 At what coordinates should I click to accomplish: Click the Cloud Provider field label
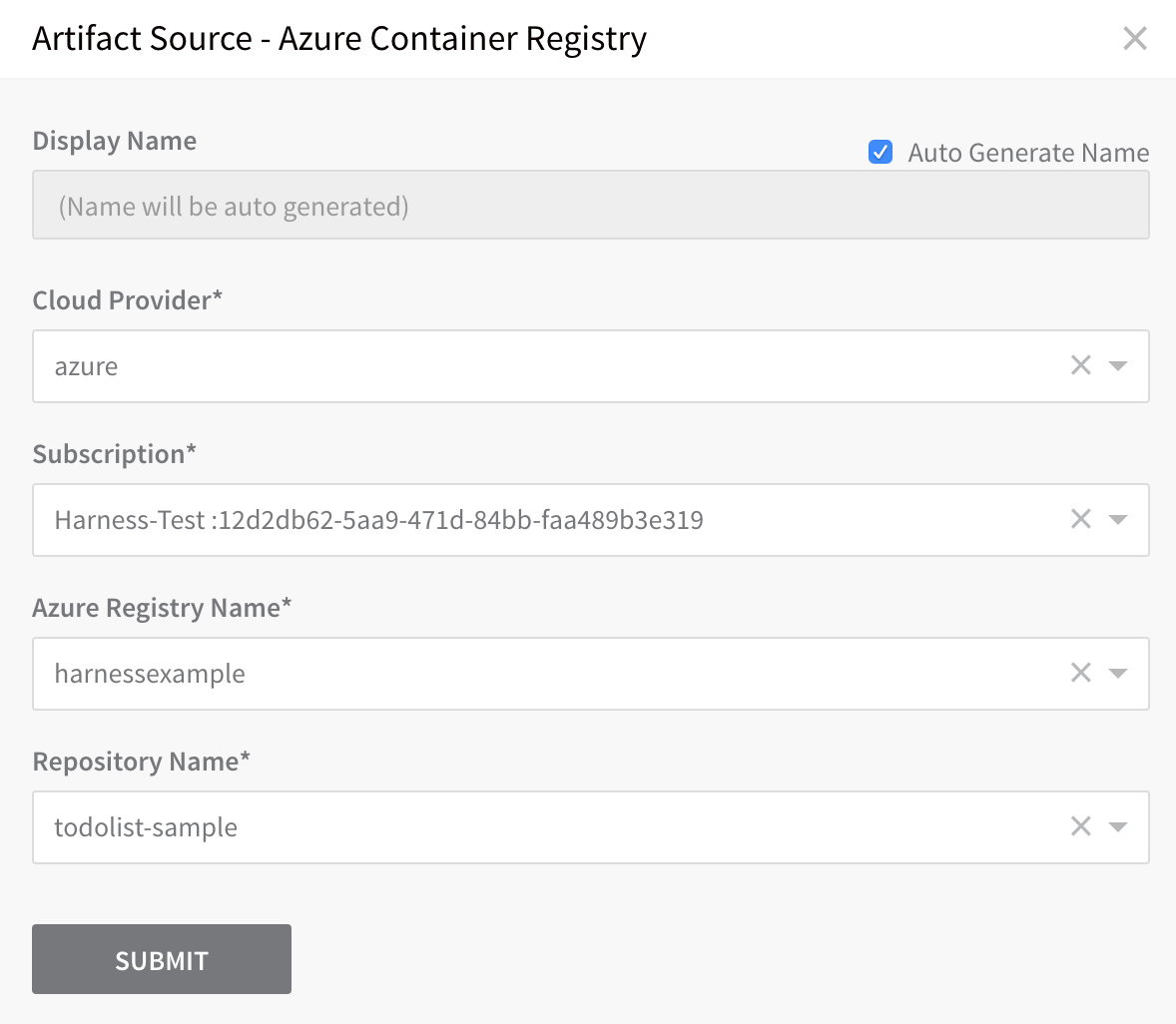128,299
